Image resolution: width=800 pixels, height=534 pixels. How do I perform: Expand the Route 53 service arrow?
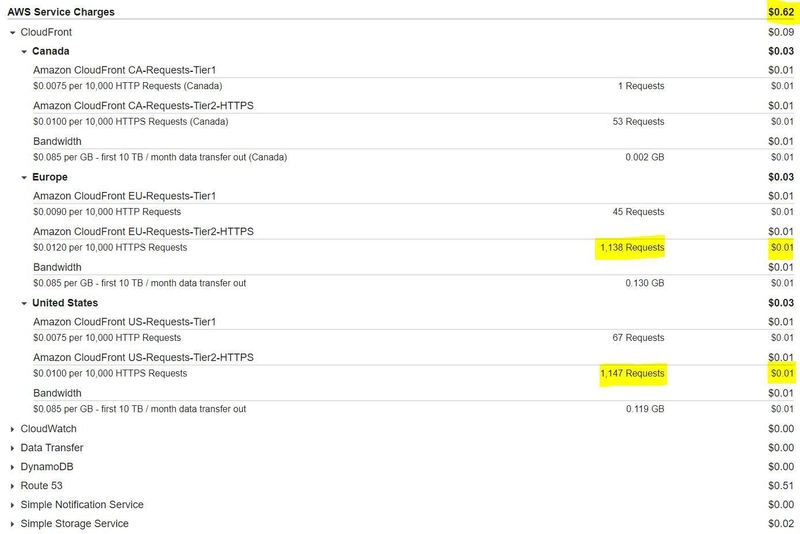[x=12, y=486]
